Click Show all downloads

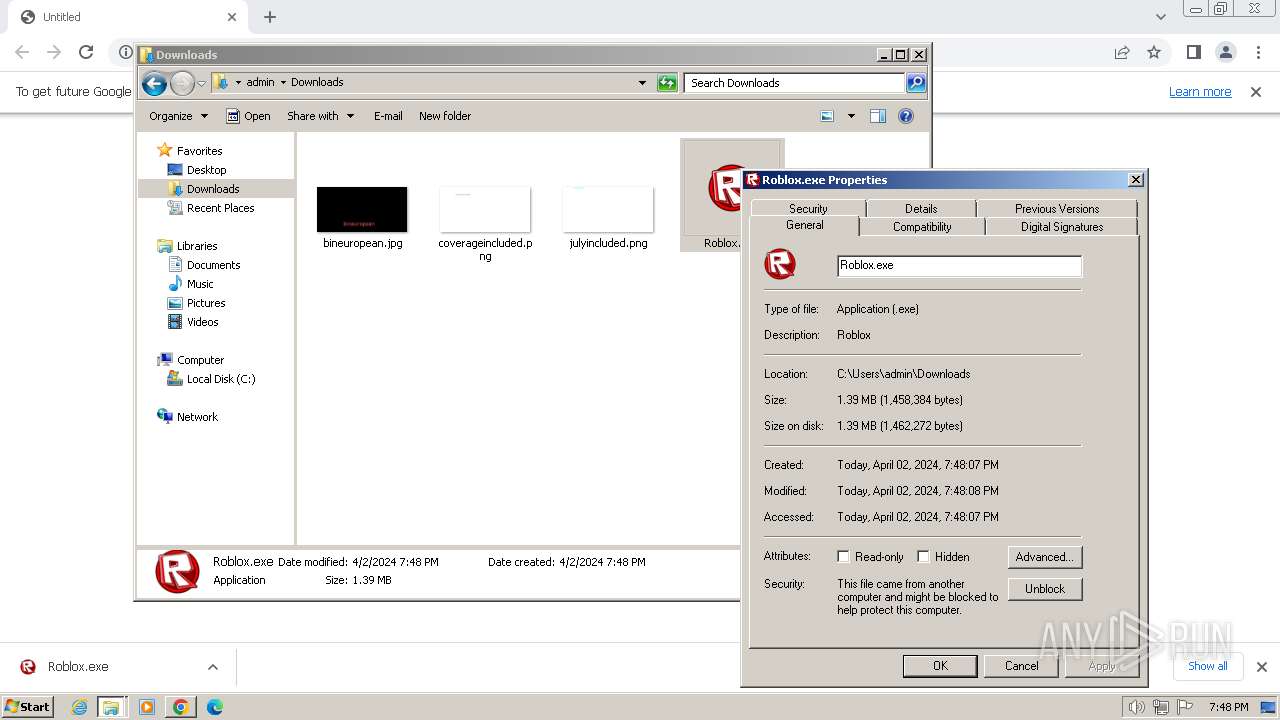(x=1207, y=666)
